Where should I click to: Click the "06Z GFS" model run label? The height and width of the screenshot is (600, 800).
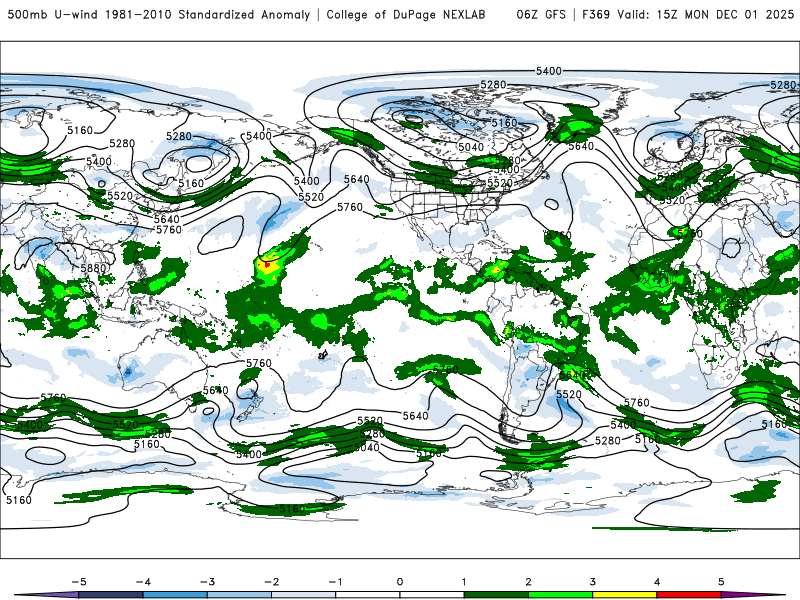[541, 14]
